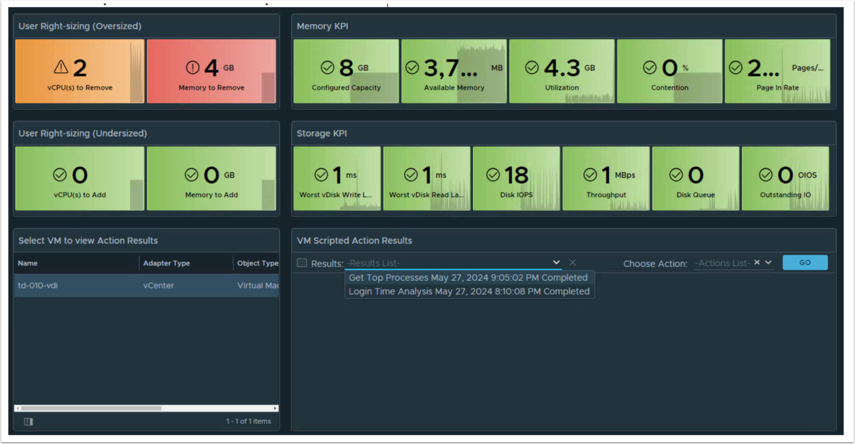Expand the Results List dropdown arrow

pos(556,263)
